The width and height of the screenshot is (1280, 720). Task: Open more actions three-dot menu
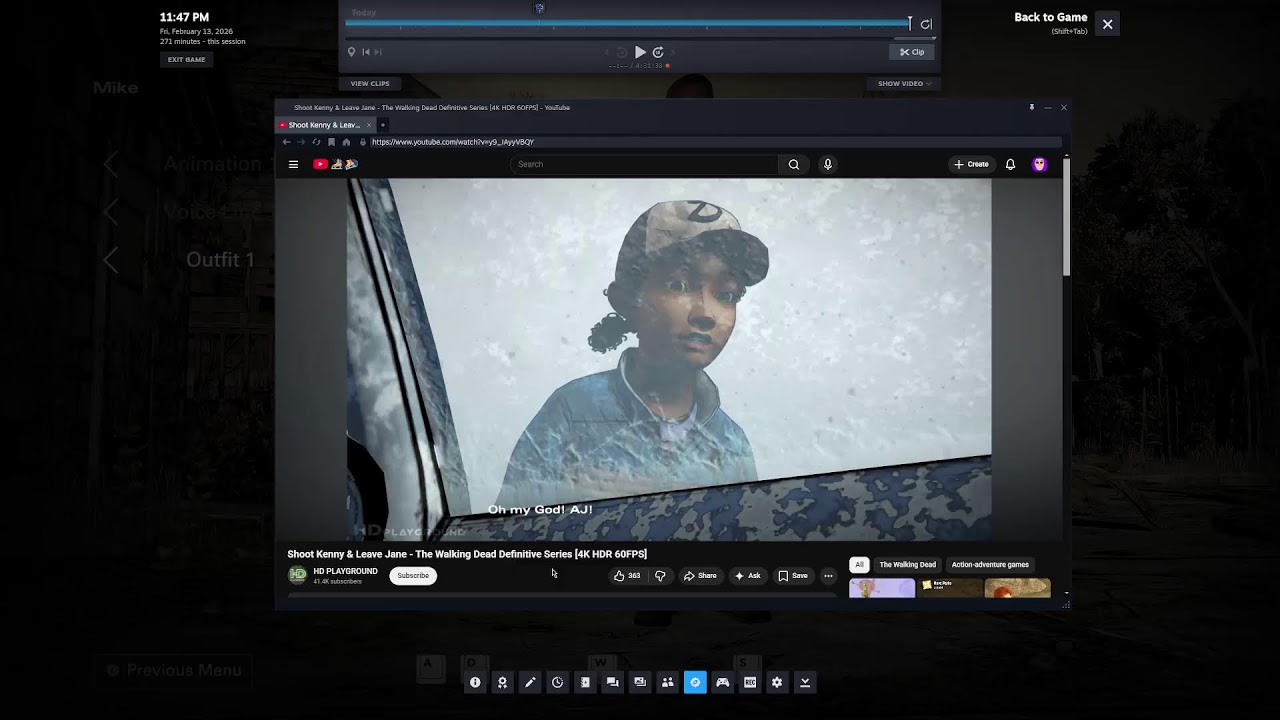pyautogui.click(x=828, y=575)
